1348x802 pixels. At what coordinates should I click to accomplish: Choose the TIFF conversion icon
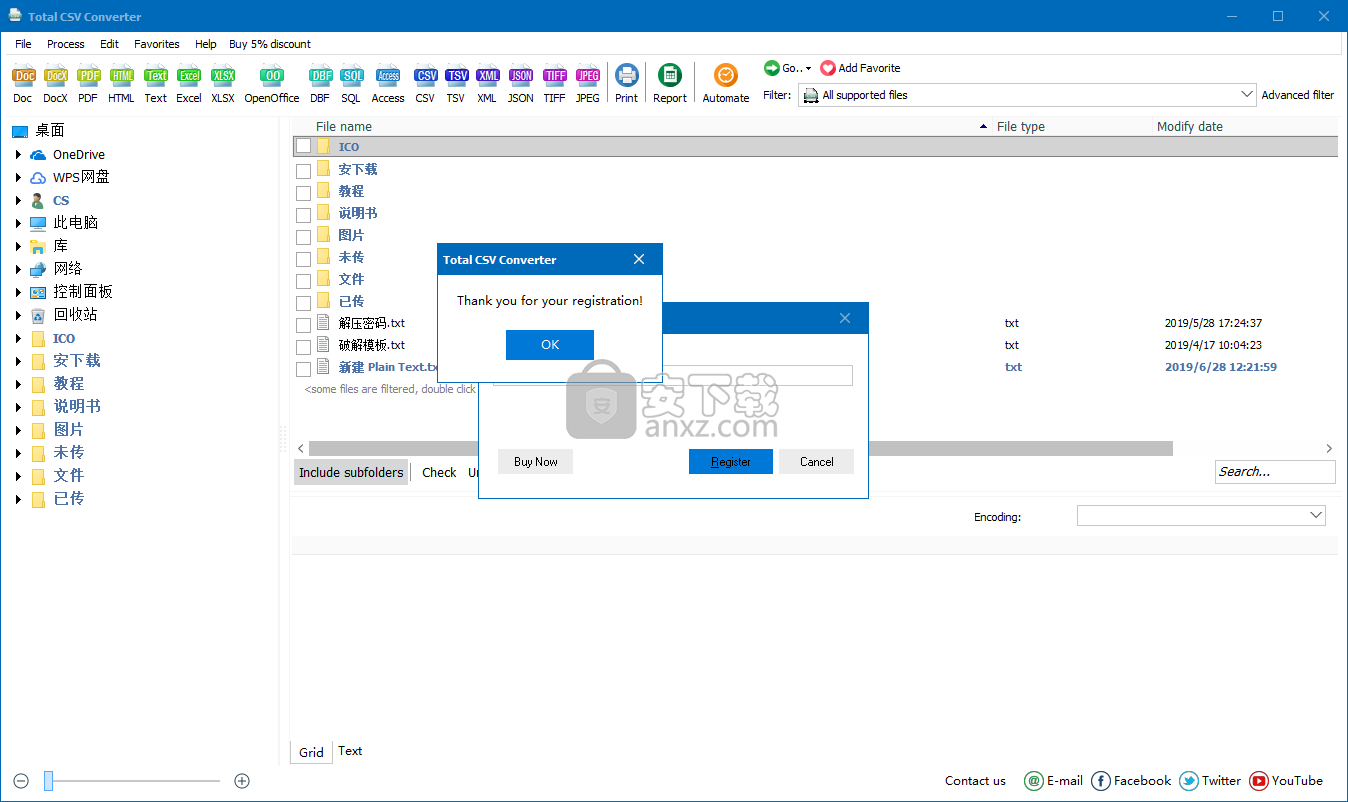coord(555,76)
